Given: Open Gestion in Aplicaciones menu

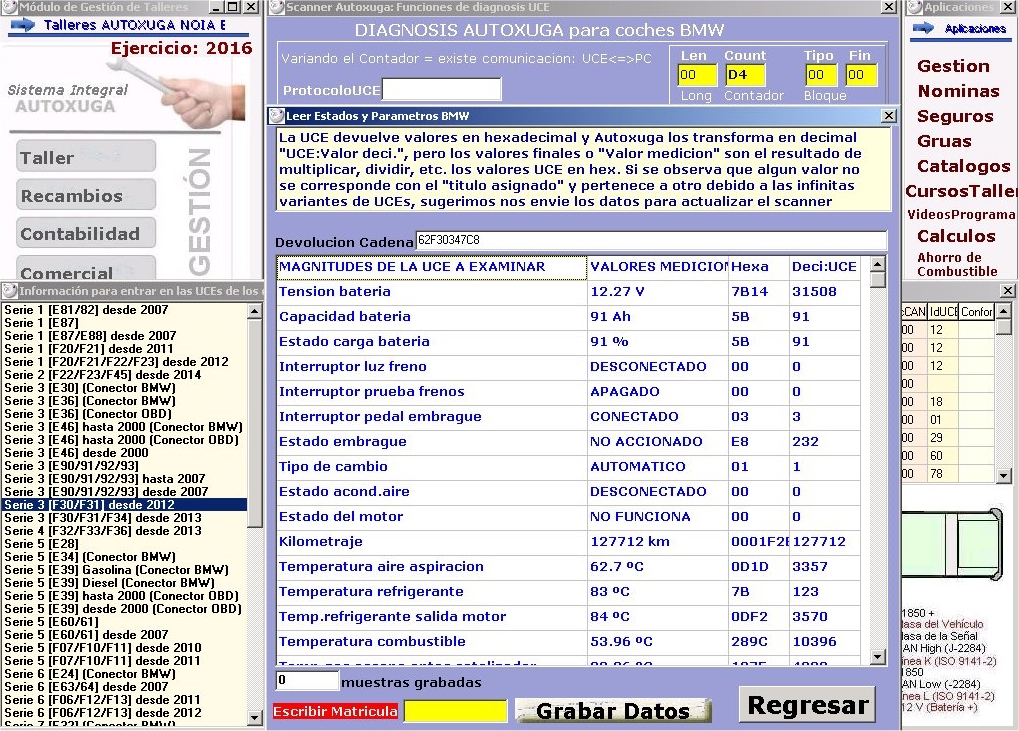Looking at the screenshot, I should (x=953, y=66).
